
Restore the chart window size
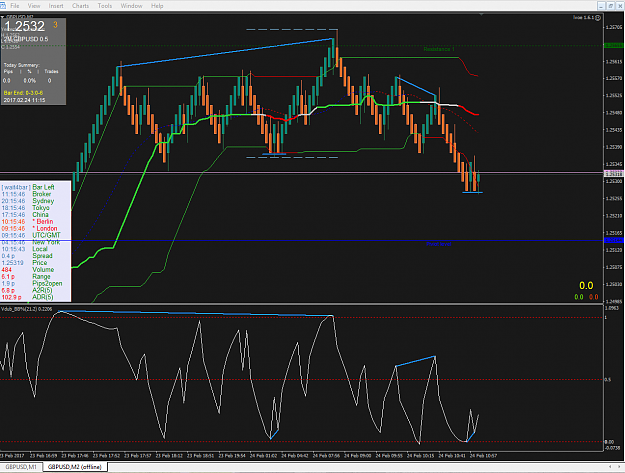611,6
